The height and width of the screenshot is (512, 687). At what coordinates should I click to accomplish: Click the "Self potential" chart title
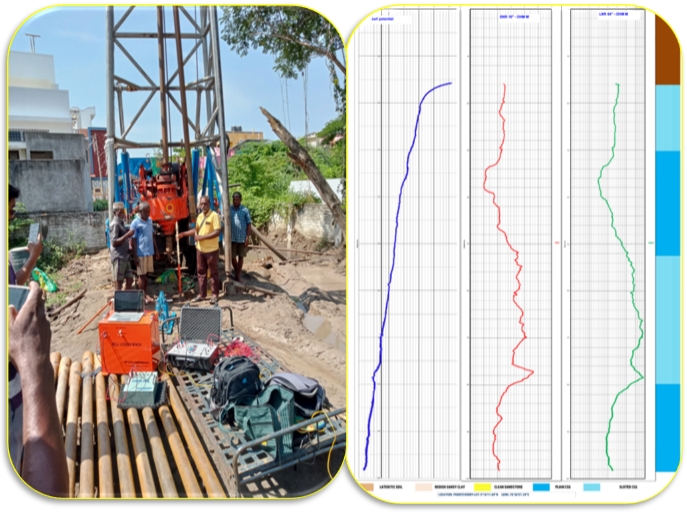coord(382,19)
